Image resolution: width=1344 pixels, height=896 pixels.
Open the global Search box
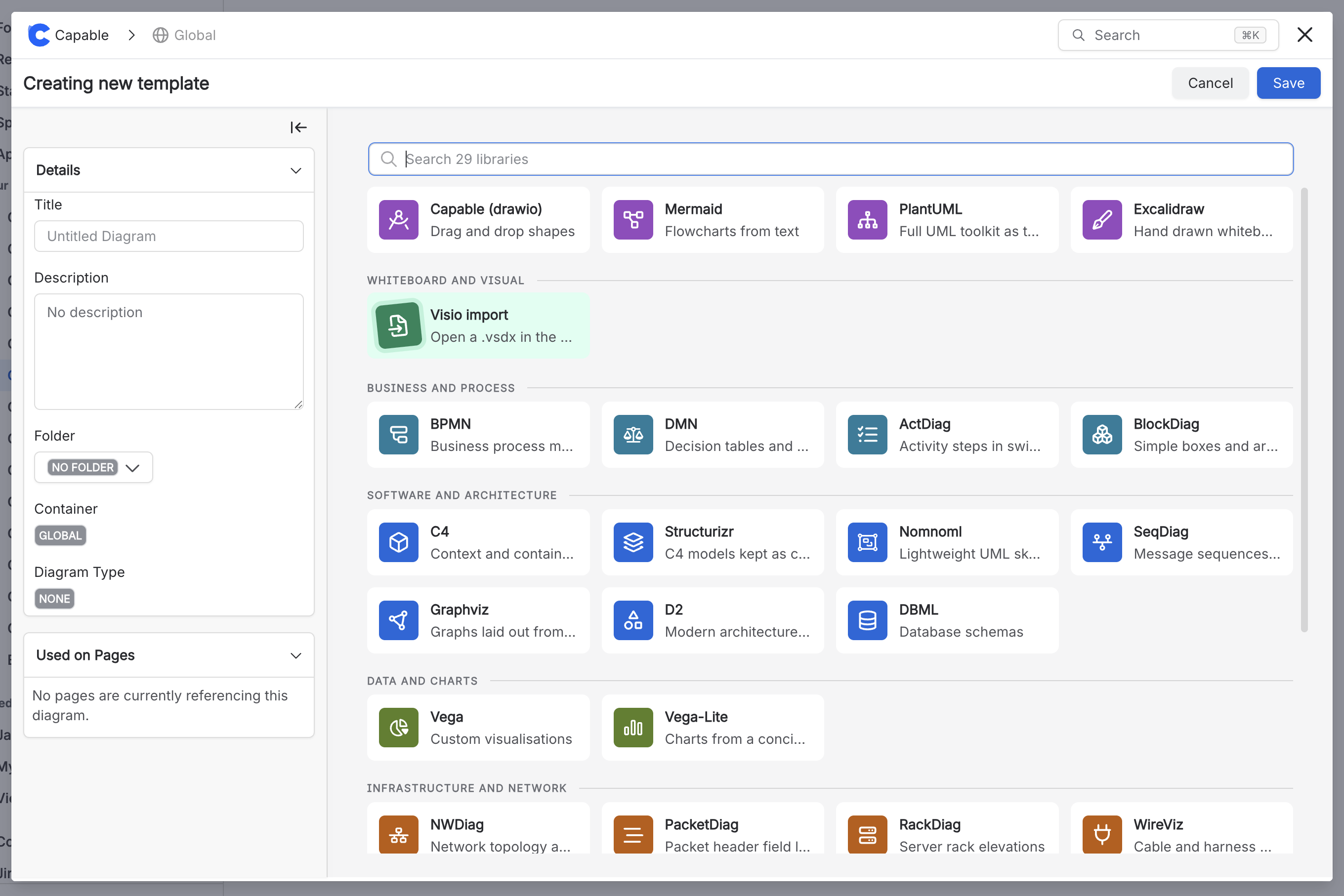[x=1168, y=36]
